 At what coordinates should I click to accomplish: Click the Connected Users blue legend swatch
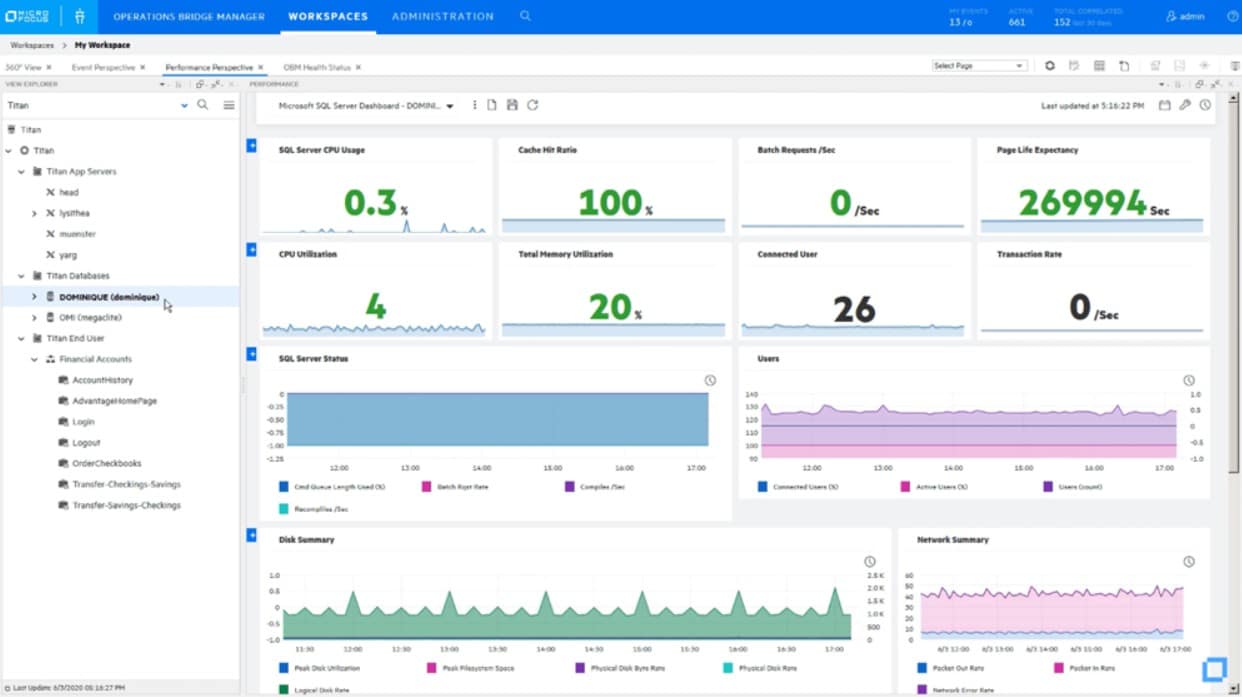763,486
